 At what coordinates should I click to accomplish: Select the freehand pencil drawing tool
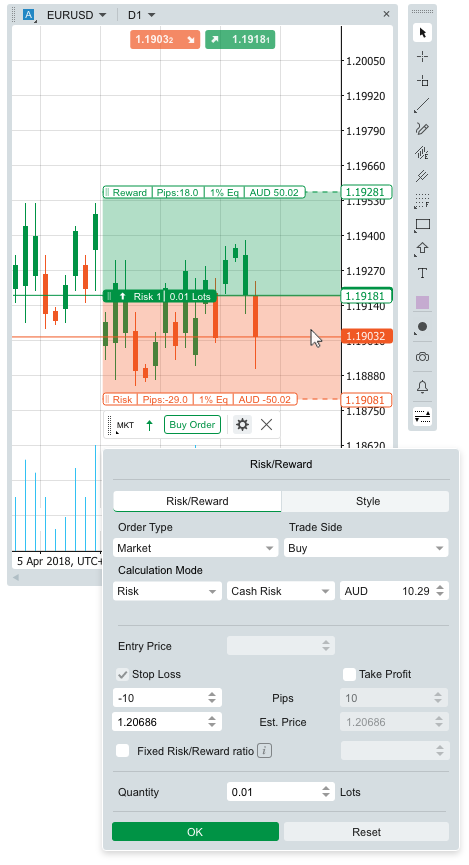click(x=422, y=129)
